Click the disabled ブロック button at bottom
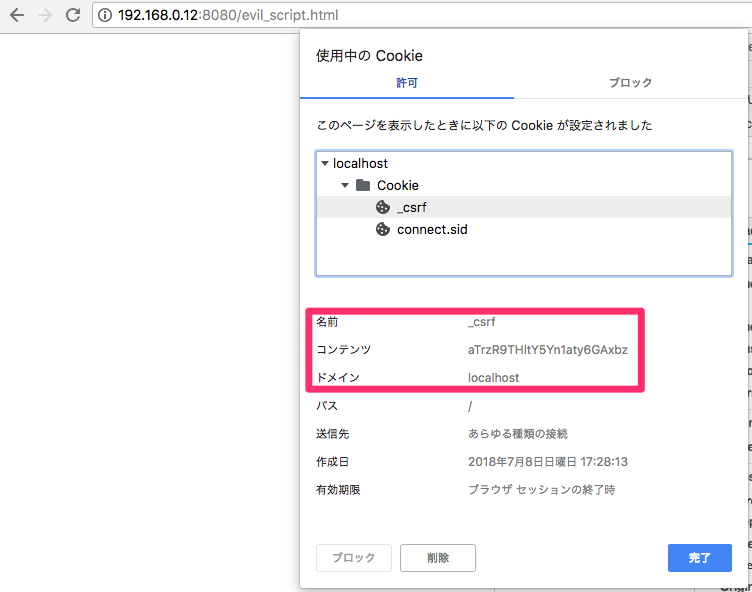752x592 pixels. pyautogui.click(x=354, y=558)
